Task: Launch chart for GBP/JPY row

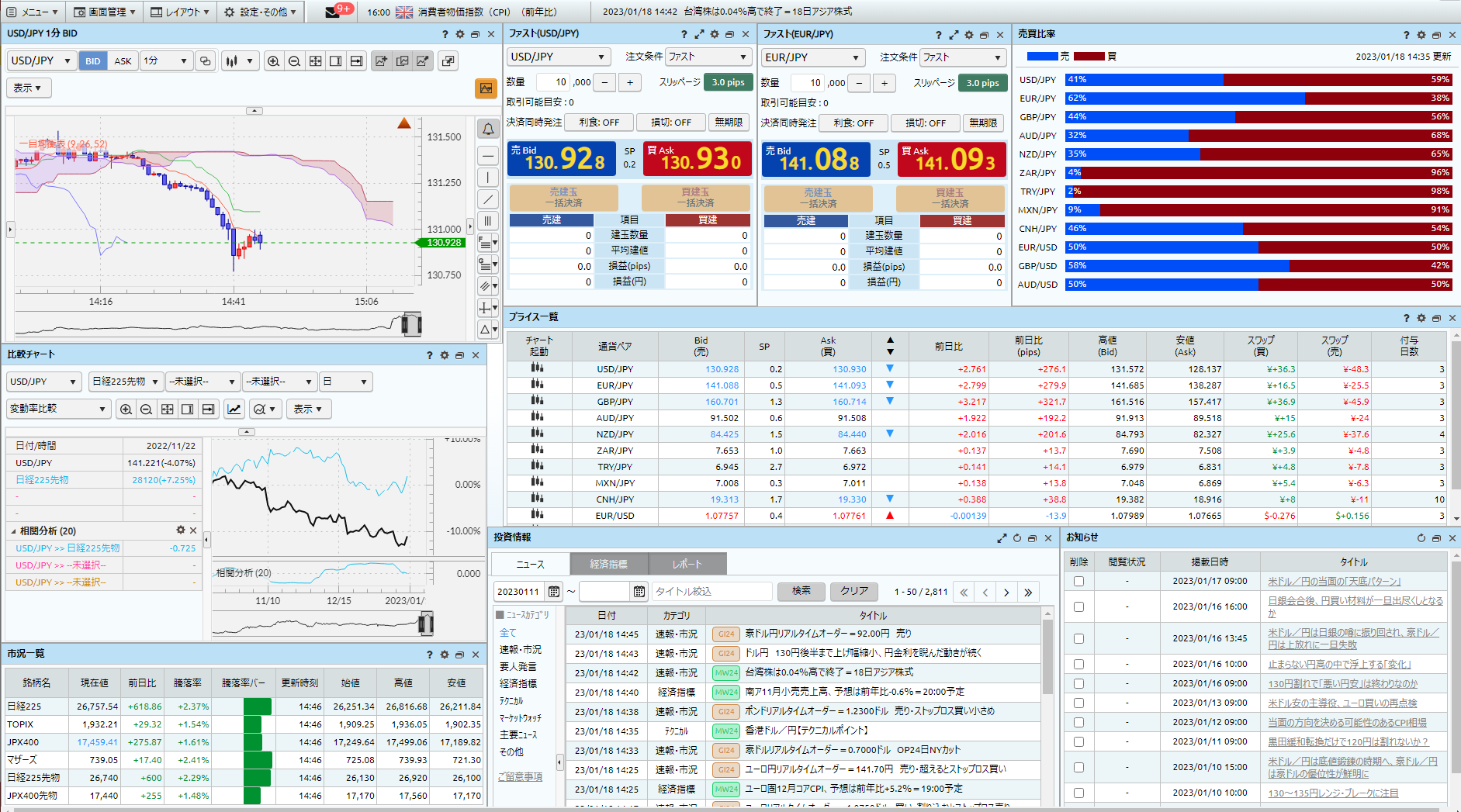Action: tap(537, 401)
